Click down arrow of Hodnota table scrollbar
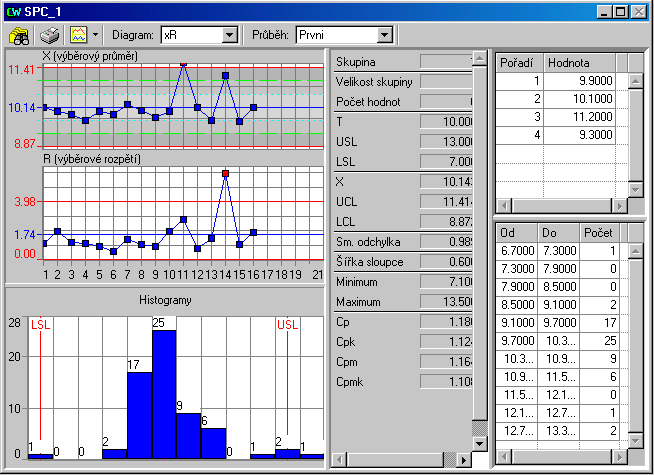This screenshot has width=654, height=475. click(x=636, y=188)
